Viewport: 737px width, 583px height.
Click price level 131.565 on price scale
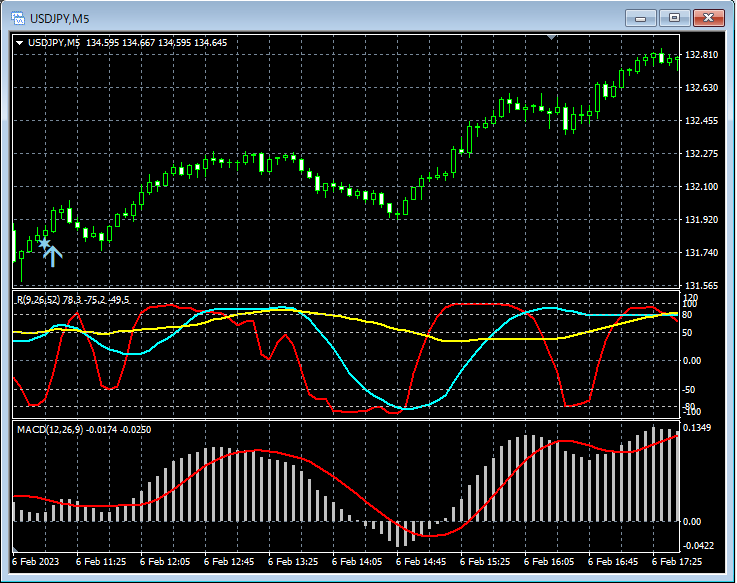pyautogui.click(x=702, y=285)
